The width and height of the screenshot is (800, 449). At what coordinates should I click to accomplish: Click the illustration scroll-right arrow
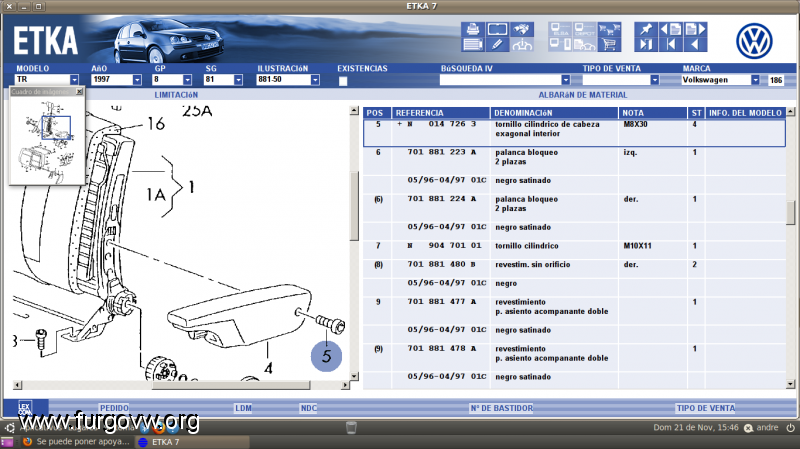(345, 385)
